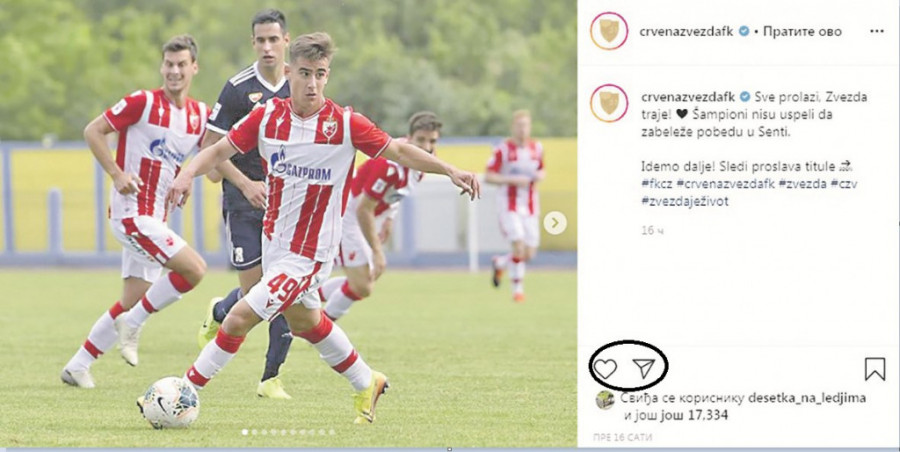Select the first carousel indicator dot
The height and width of the screenshot is (452, 900).
[245, 432]
